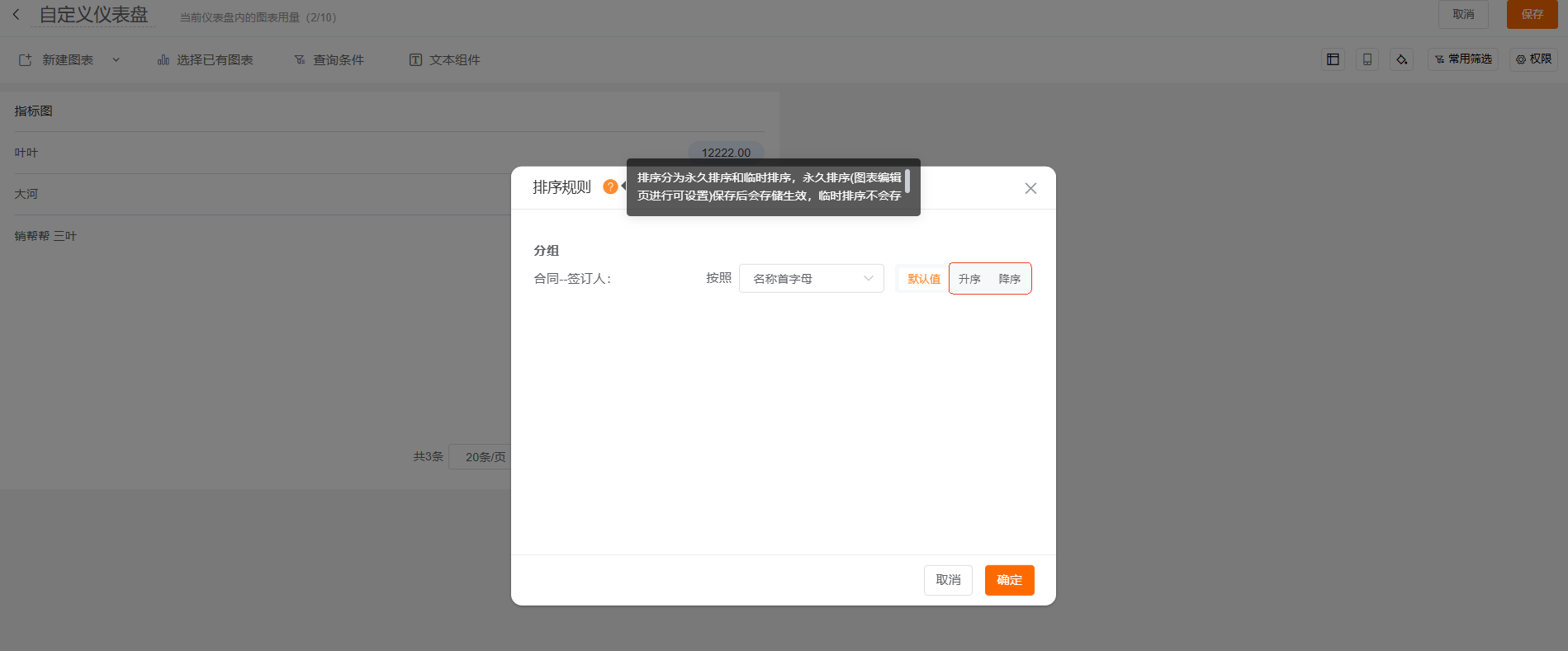This screenshot has height=651, width=1568.
Task: Click the layout grid icon in toolbar
Action: (x=1333, y=59)
